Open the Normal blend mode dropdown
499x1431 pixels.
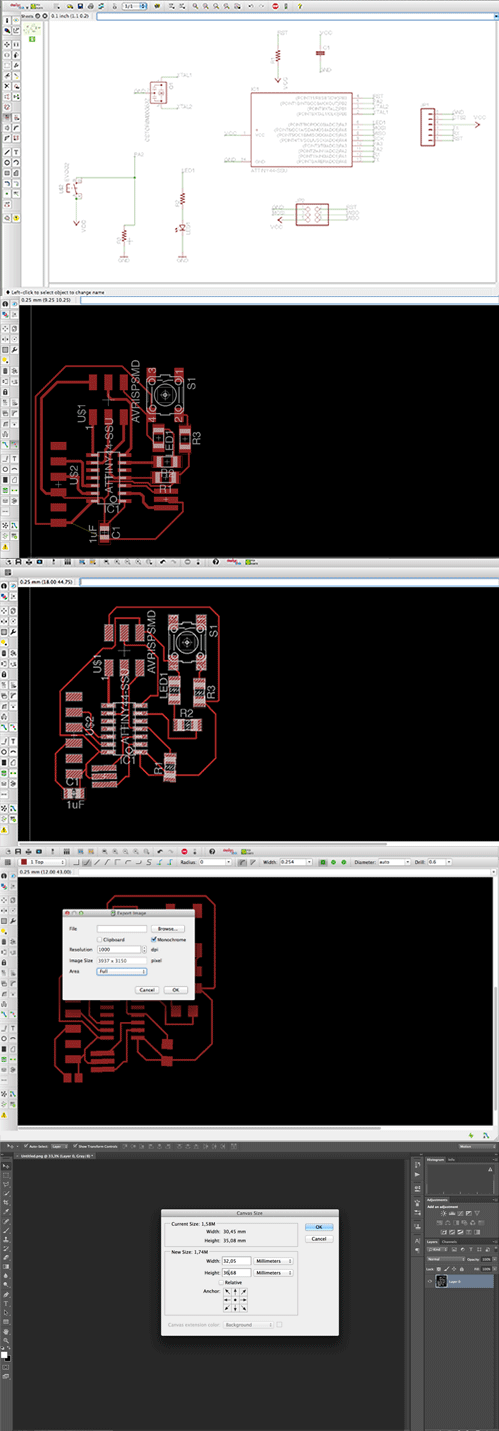coord(446,1259)
